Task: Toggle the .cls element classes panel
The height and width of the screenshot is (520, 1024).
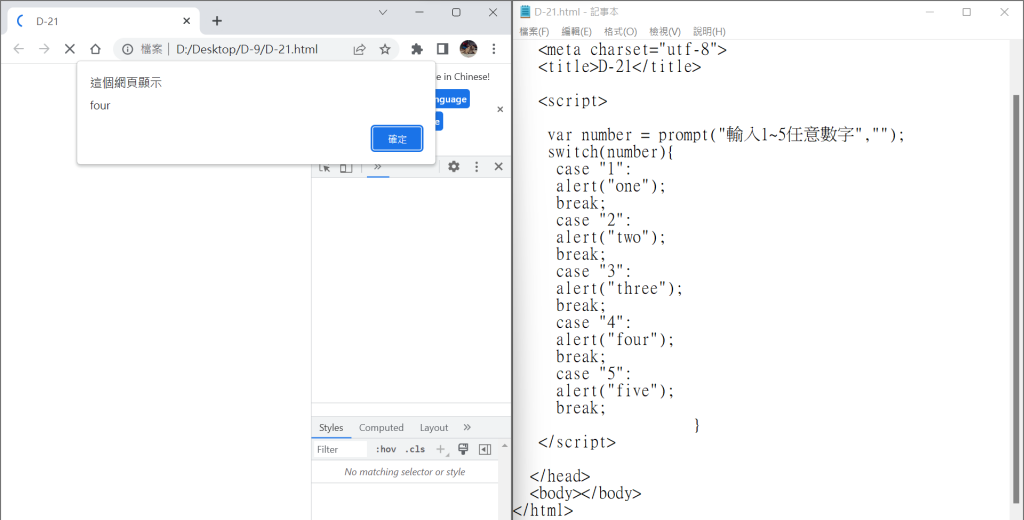Action: (x=415, y=449)
